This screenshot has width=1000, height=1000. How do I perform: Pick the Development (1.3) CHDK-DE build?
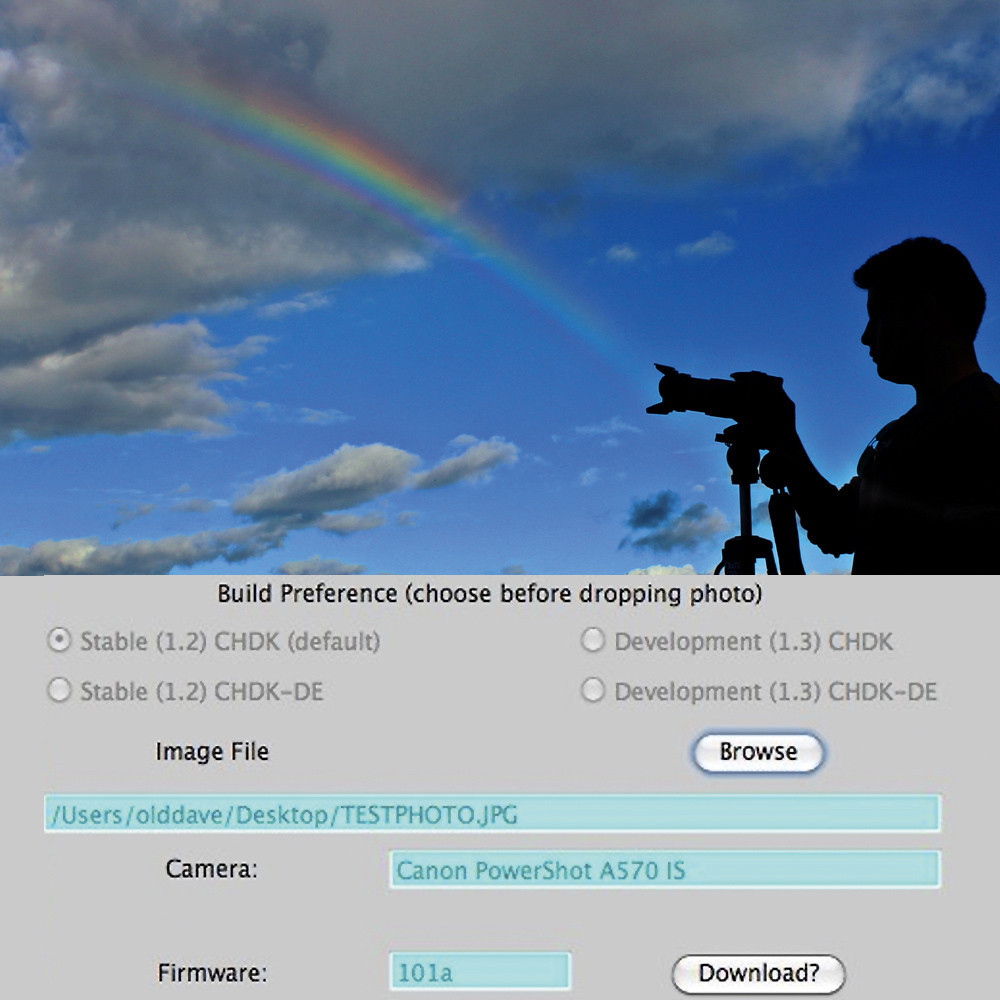592,690
